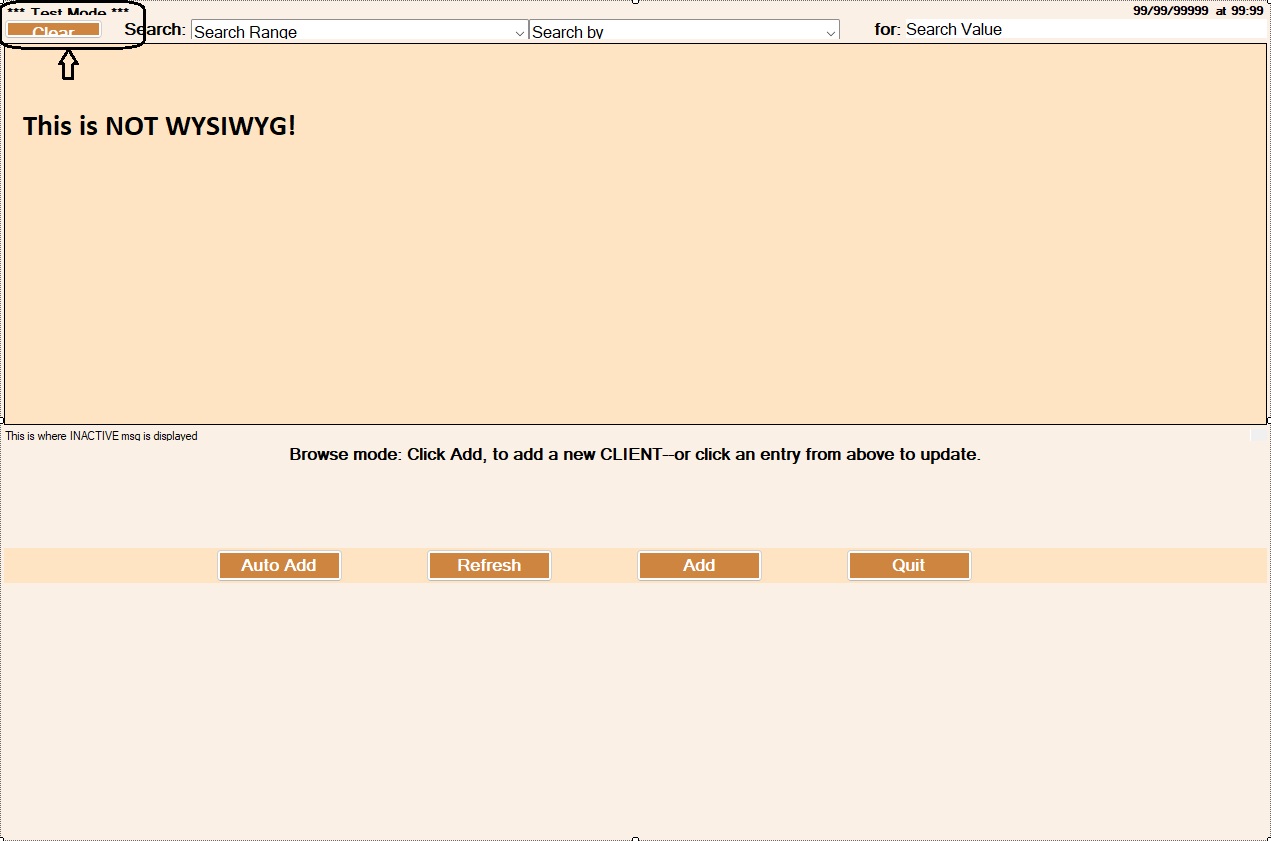The image size is (1271, 841).
Task: Click the 'for:' label before Search Value
Action: (884, 29)
